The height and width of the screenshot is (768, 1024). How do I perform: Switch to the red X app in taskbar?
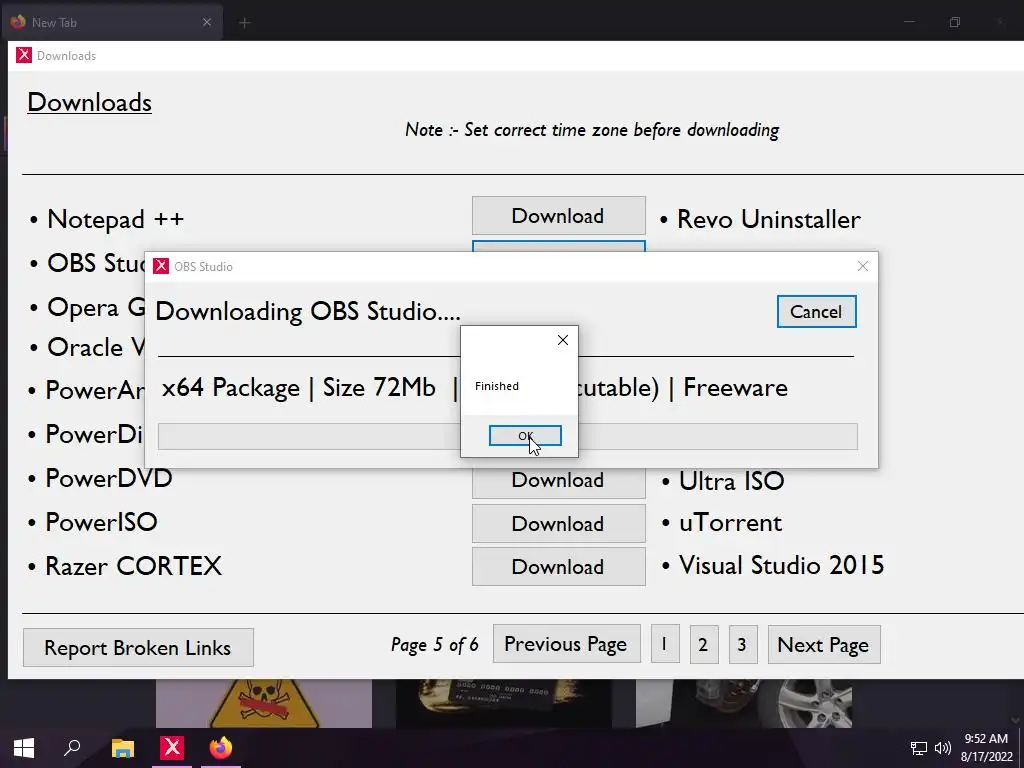[x=172, y=748]
